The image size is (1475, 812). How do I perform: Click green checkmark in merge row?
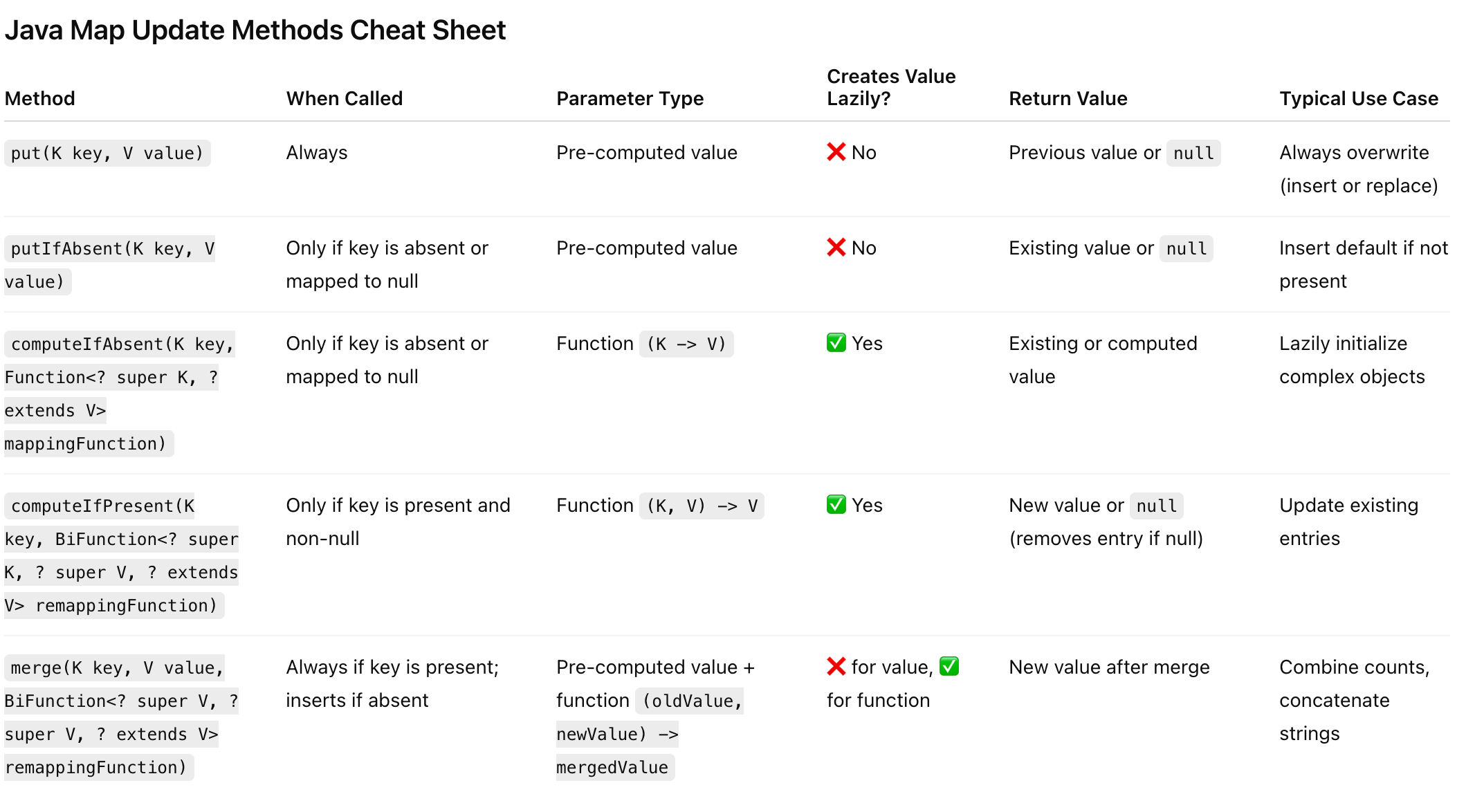point(949,667)
